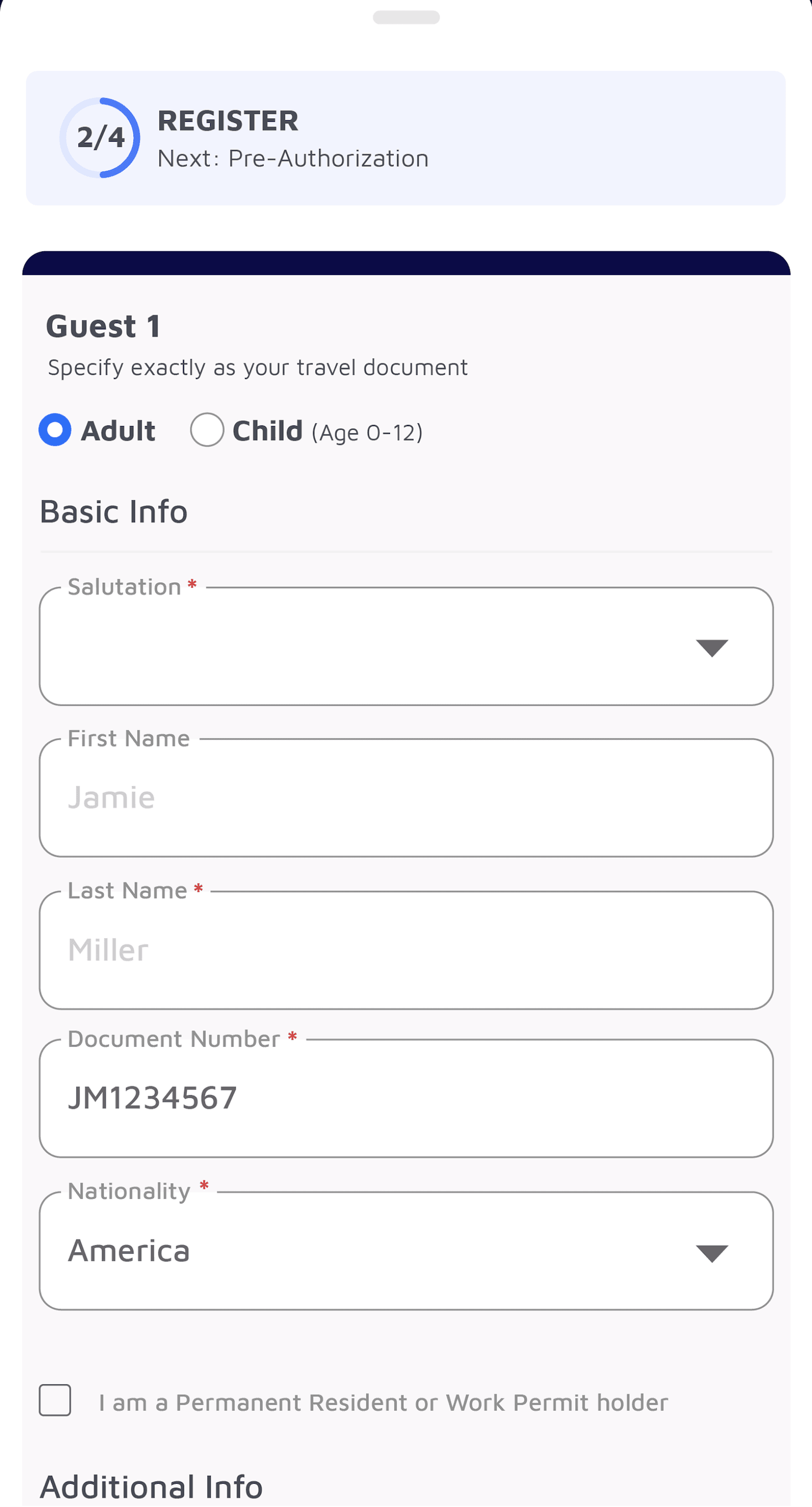Tap the 2/4 step progress circle
Viewport: 812px width, 1507px height.
click(x=100, y=137)
